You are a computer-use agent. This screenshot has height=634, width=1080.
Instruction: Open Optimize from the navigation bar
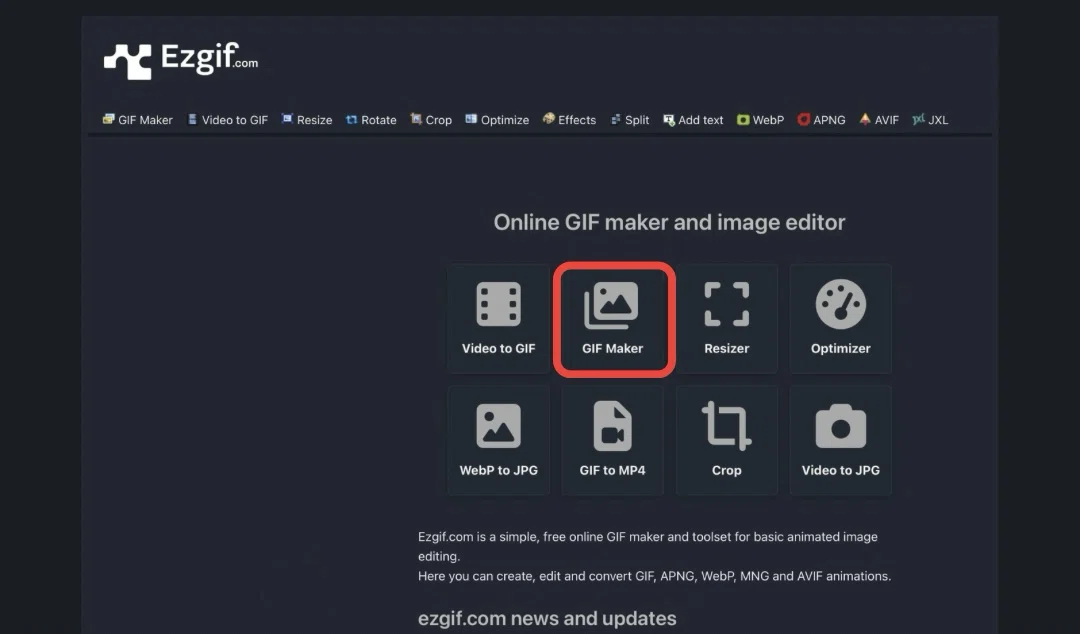coord(497,119)
